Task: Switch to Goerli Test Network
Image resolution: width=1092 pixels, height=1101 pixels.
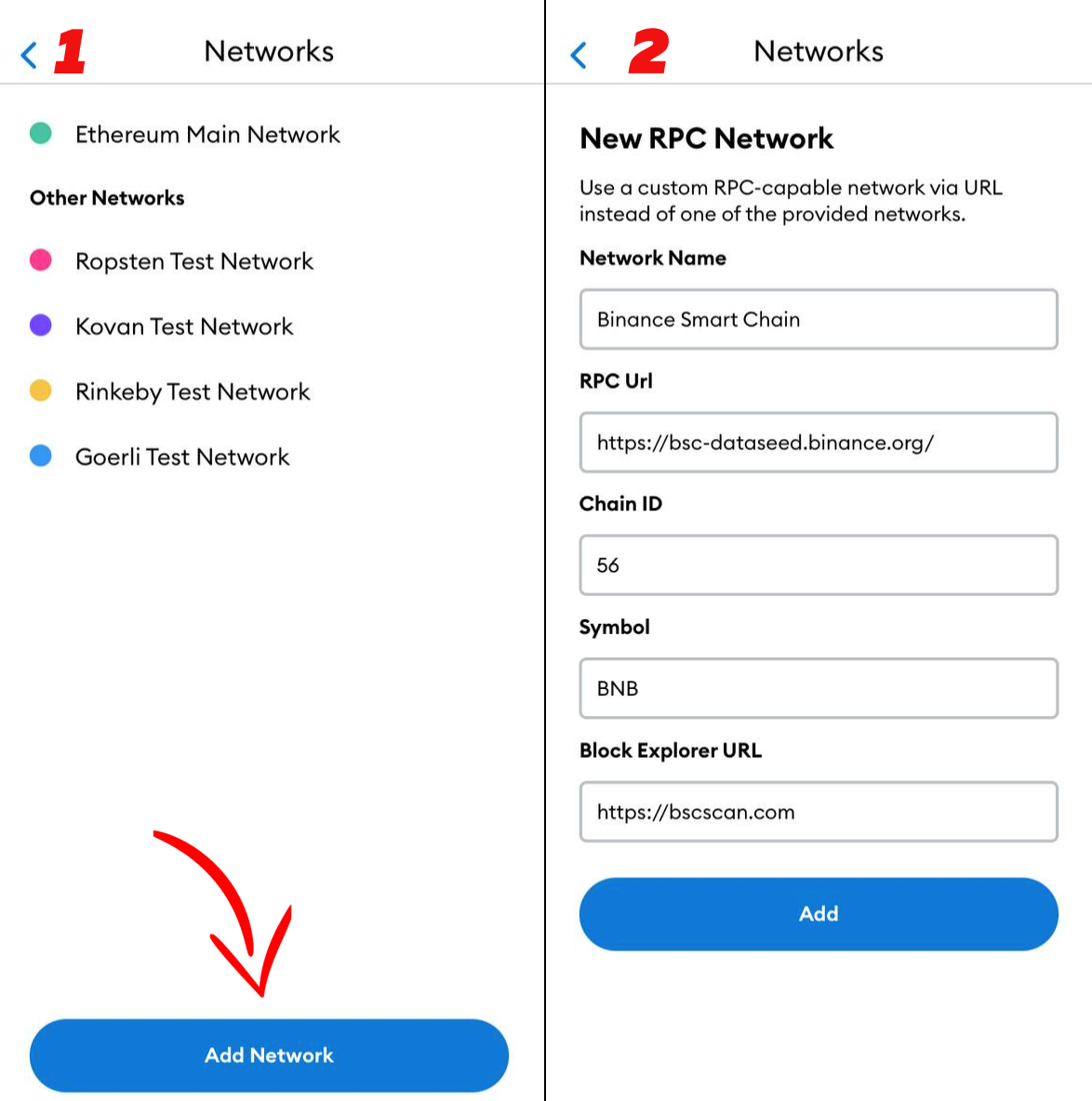Action: click(x=182, y=458)
